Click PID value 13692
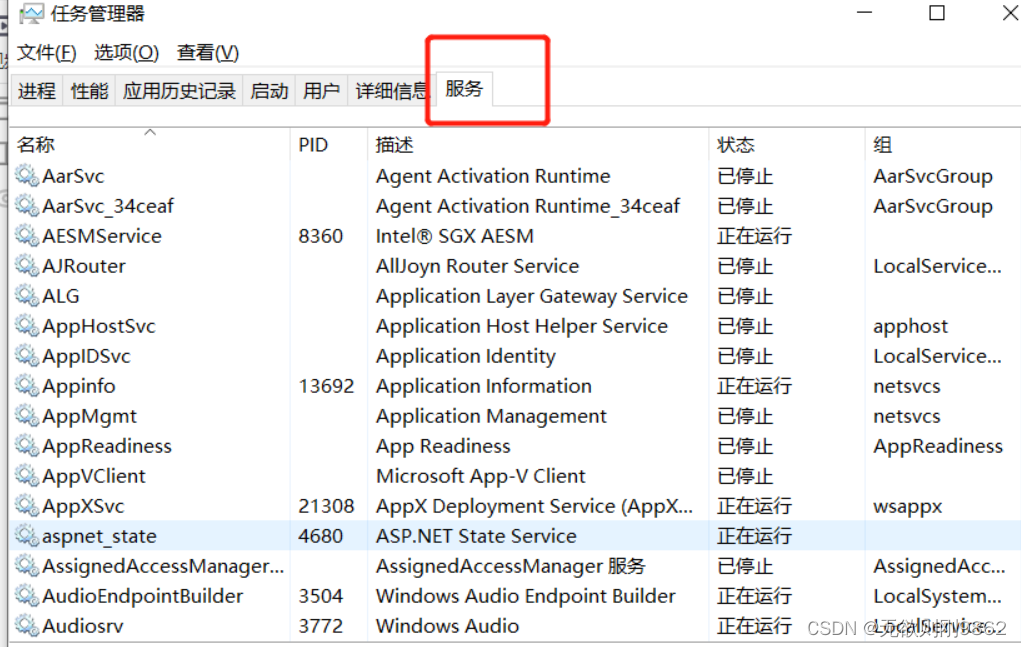1021x647 pixels. point(326,386)
